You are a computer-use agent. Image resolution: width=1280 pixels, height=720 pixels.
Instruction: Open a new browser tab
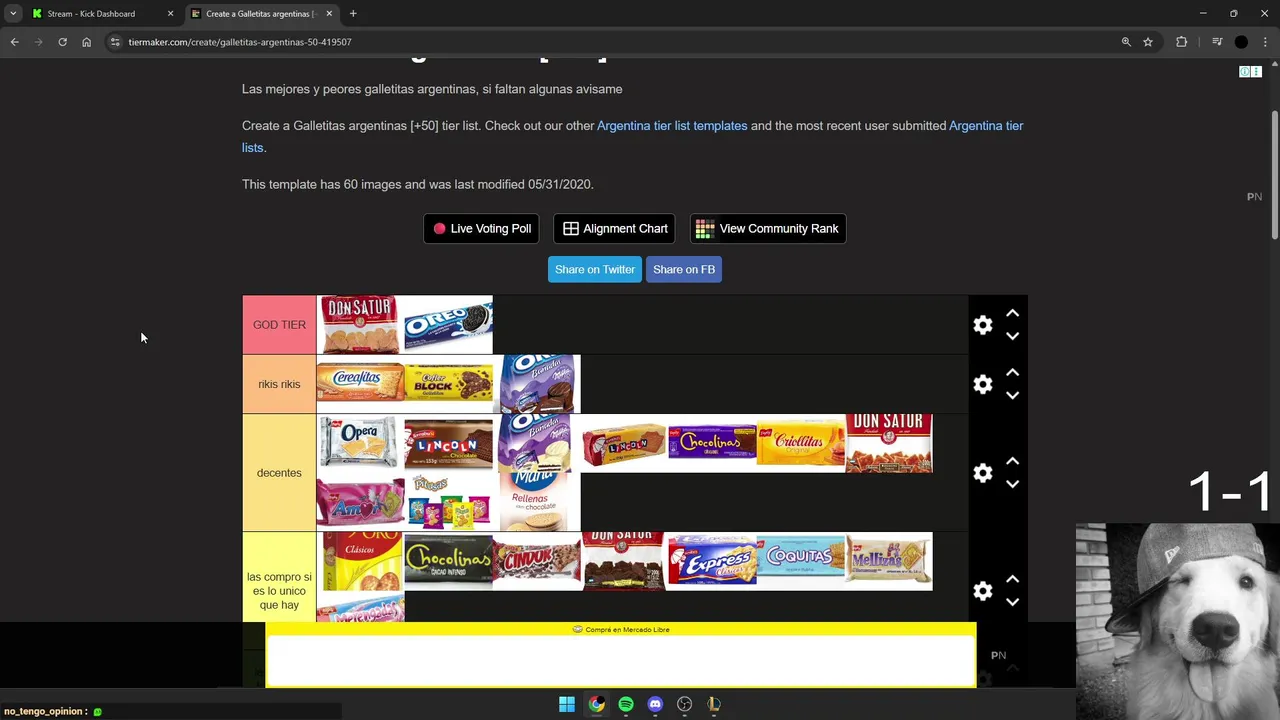(353, 14)
